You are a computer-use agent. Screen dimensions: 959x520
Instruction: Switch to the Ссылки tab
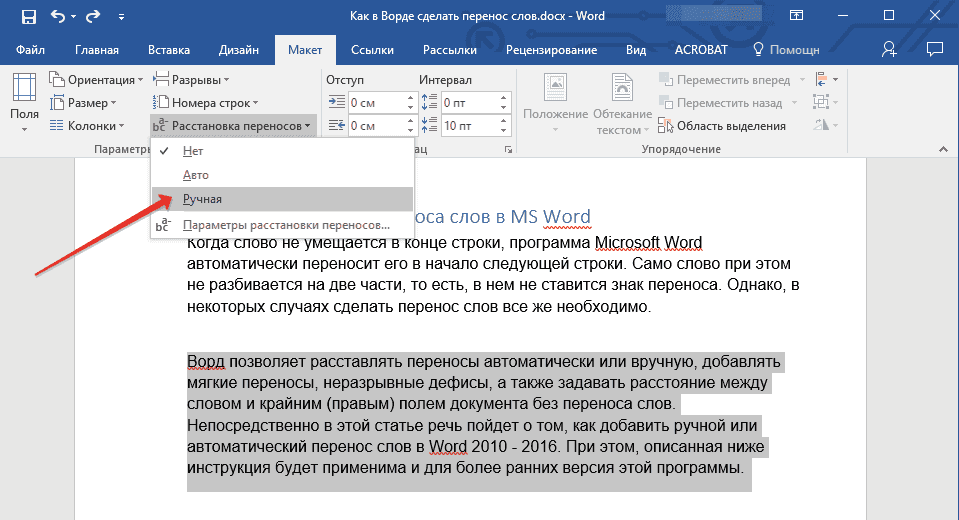pyautogui.click(x=372, y=50)
